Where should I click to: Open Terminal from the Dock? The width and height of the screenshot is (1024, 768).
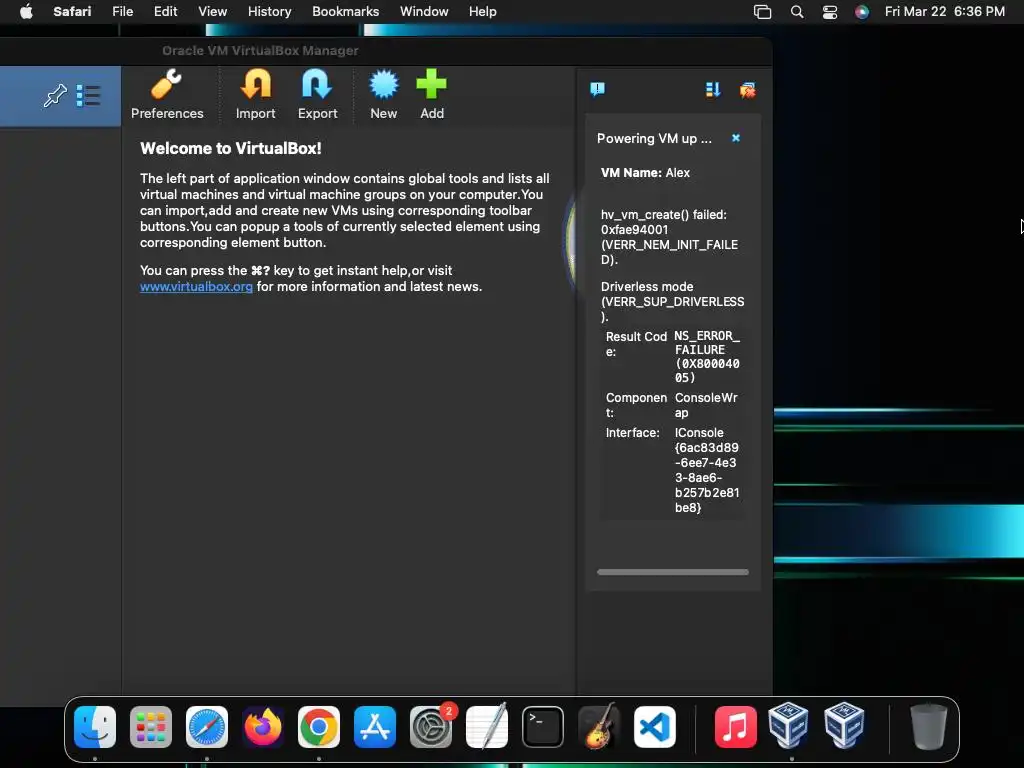point(543,727)
